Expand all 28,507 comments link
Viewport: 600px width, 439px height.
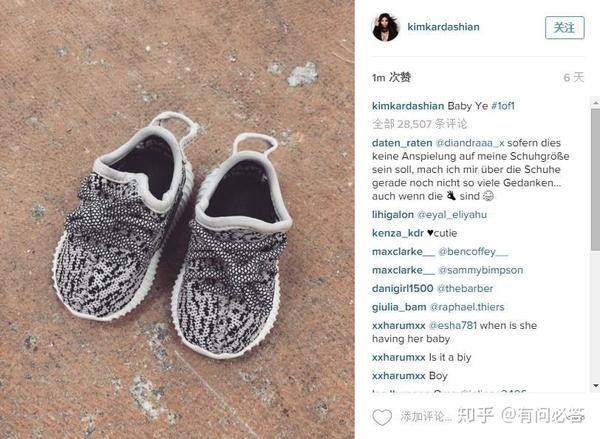419,124
